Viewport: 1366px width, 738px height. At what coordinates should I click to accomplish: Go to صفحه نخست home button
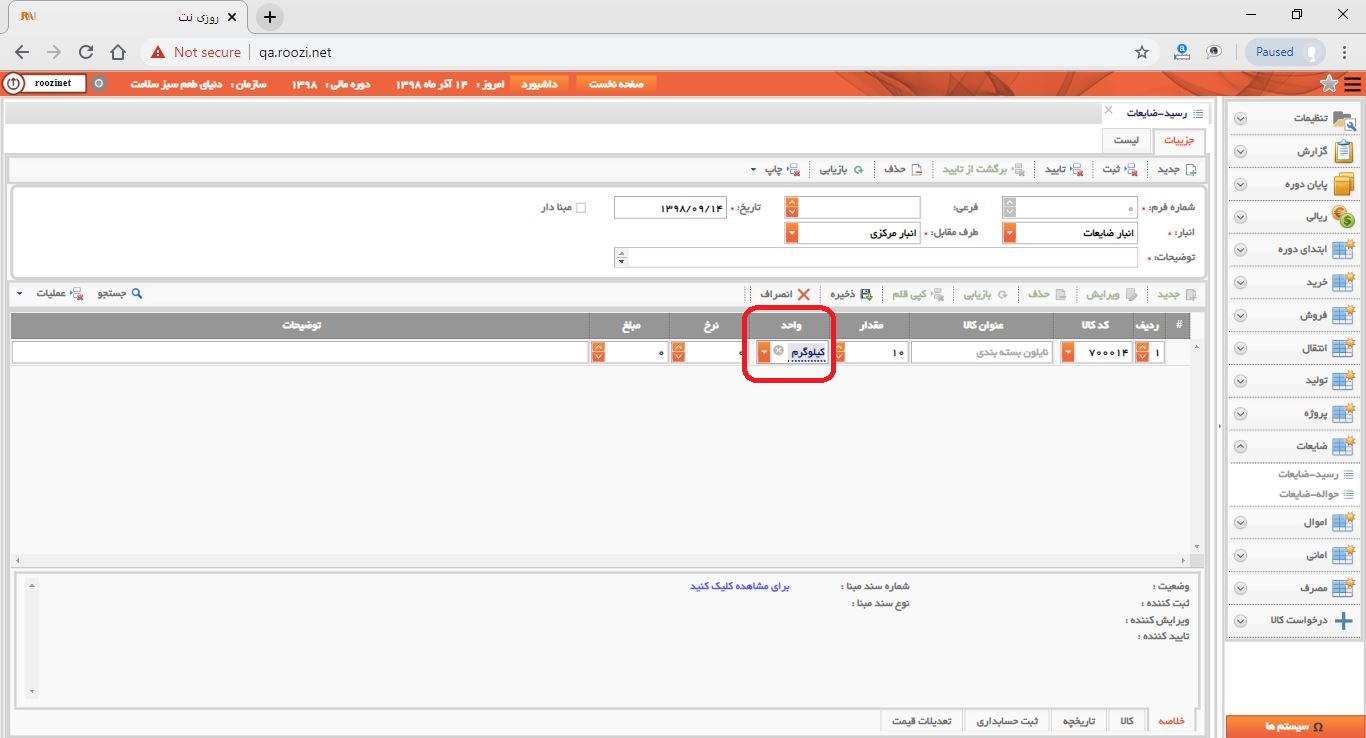point(616,84)
